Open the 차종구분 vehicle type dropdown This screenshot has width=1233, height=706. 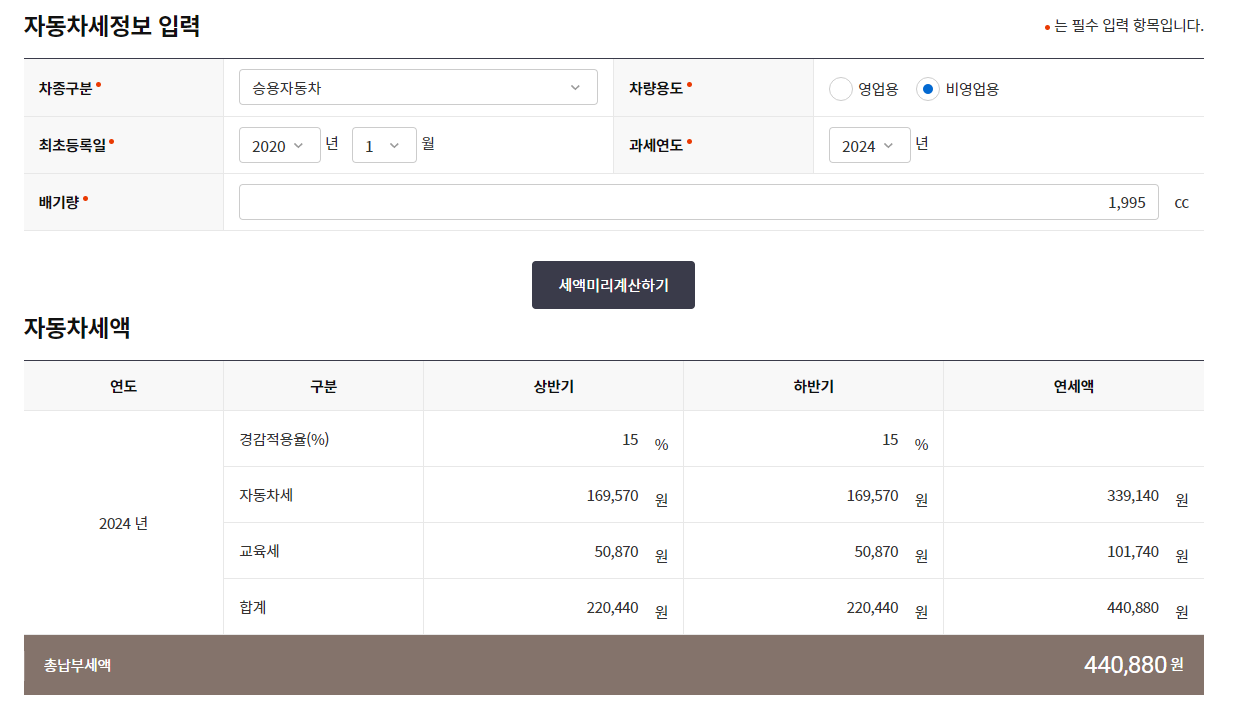coord(417,87)
